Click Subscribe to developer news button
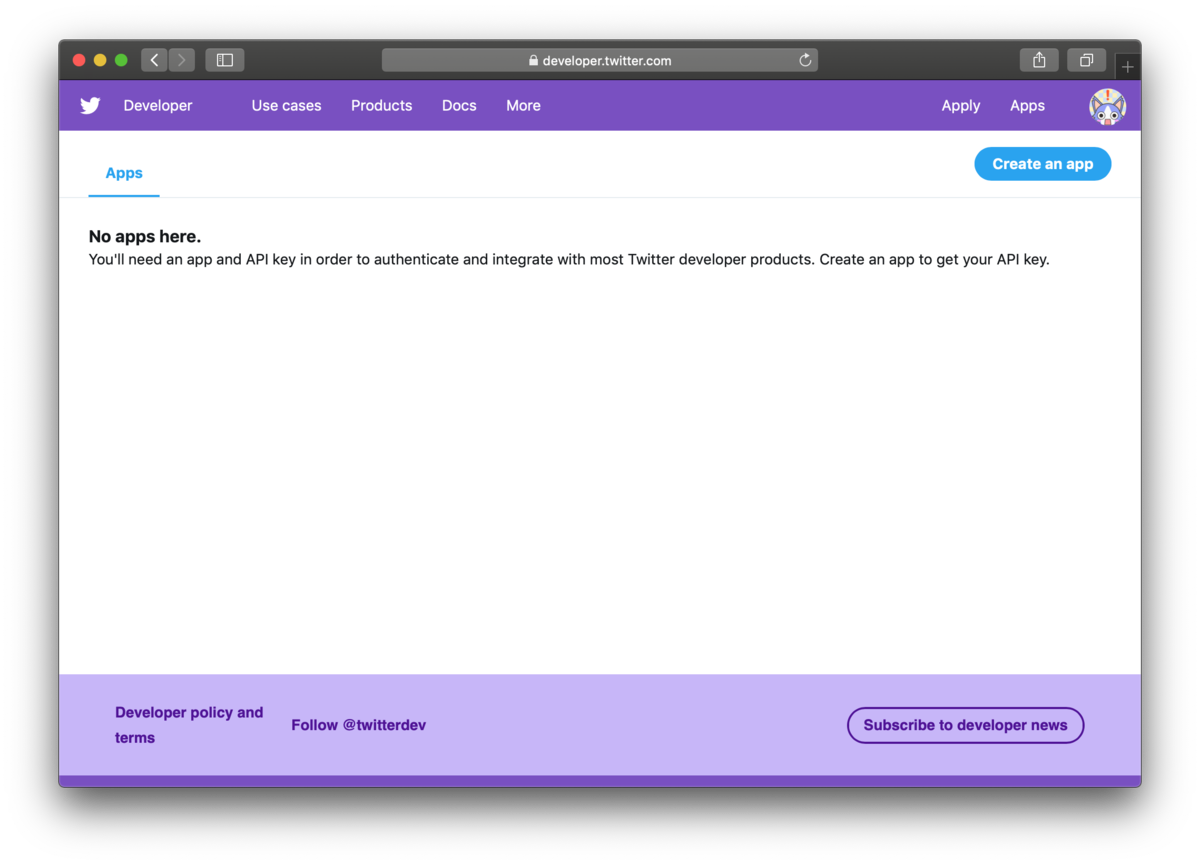 966,725
